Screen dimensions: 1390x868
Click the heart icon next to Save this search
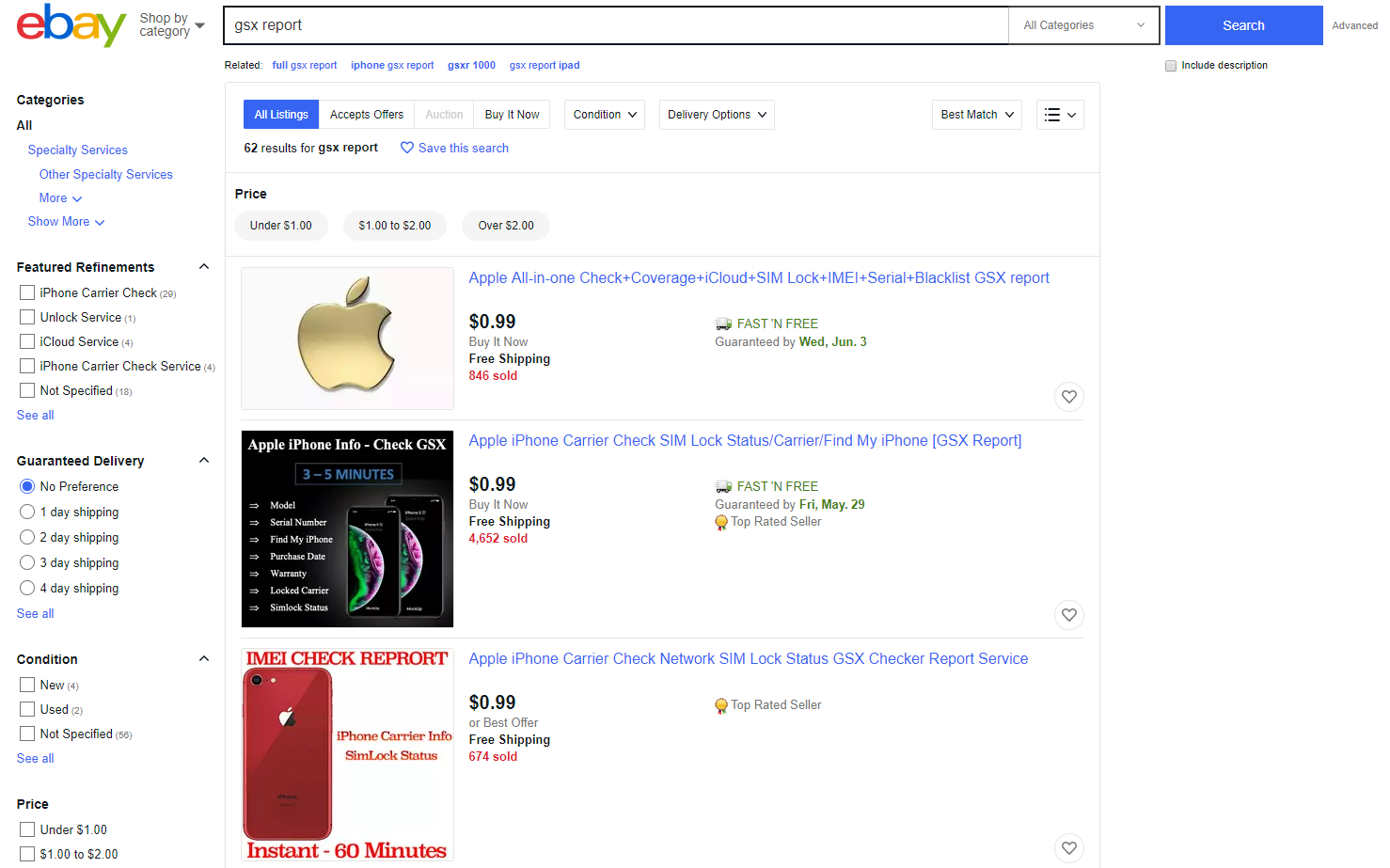(x=407, y=148)
